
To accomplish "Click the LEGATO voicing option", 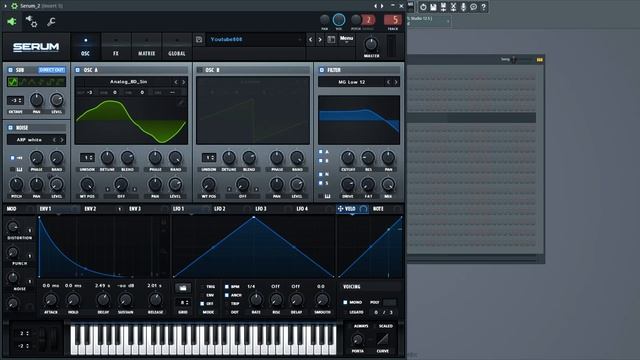I will point(356,312).
